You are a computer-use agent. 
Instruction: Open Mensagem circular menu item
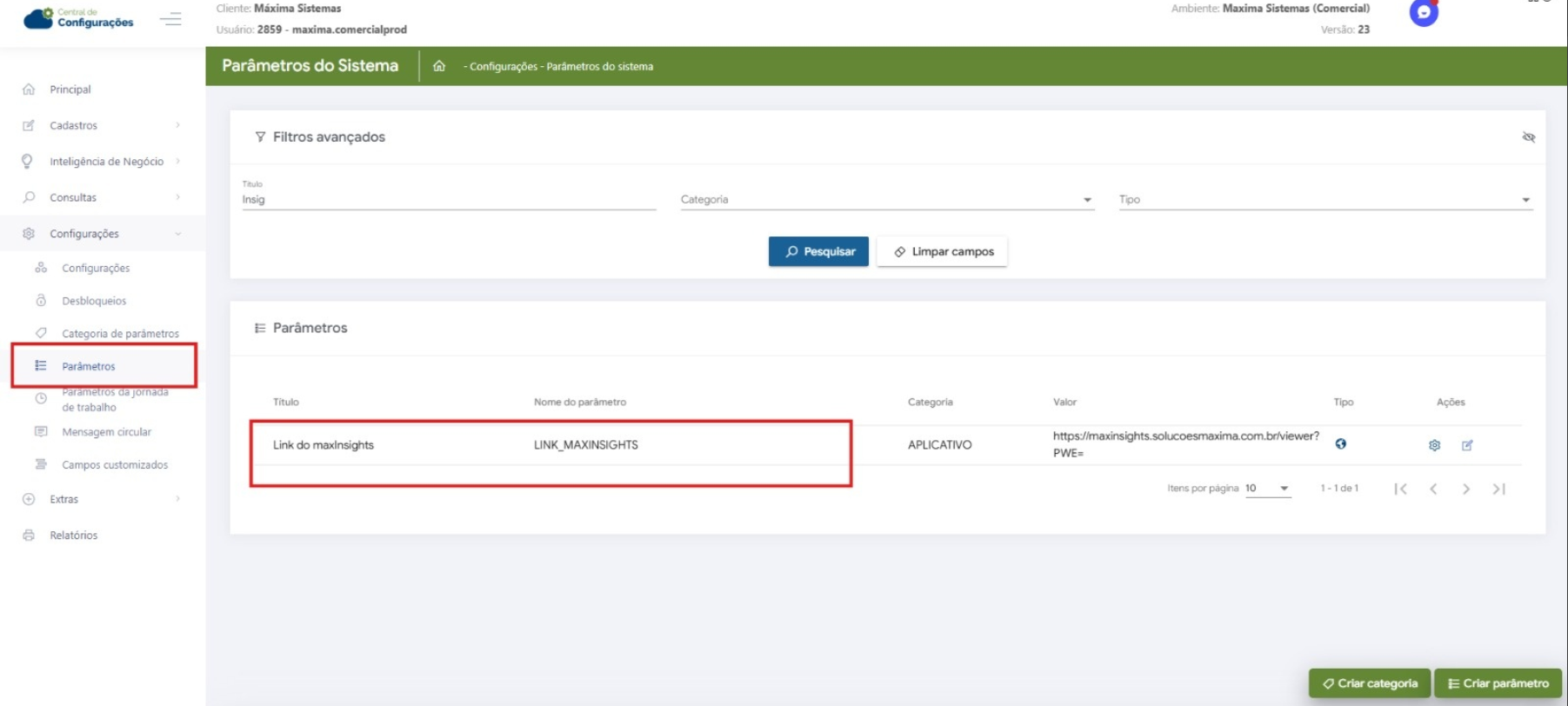106,432
